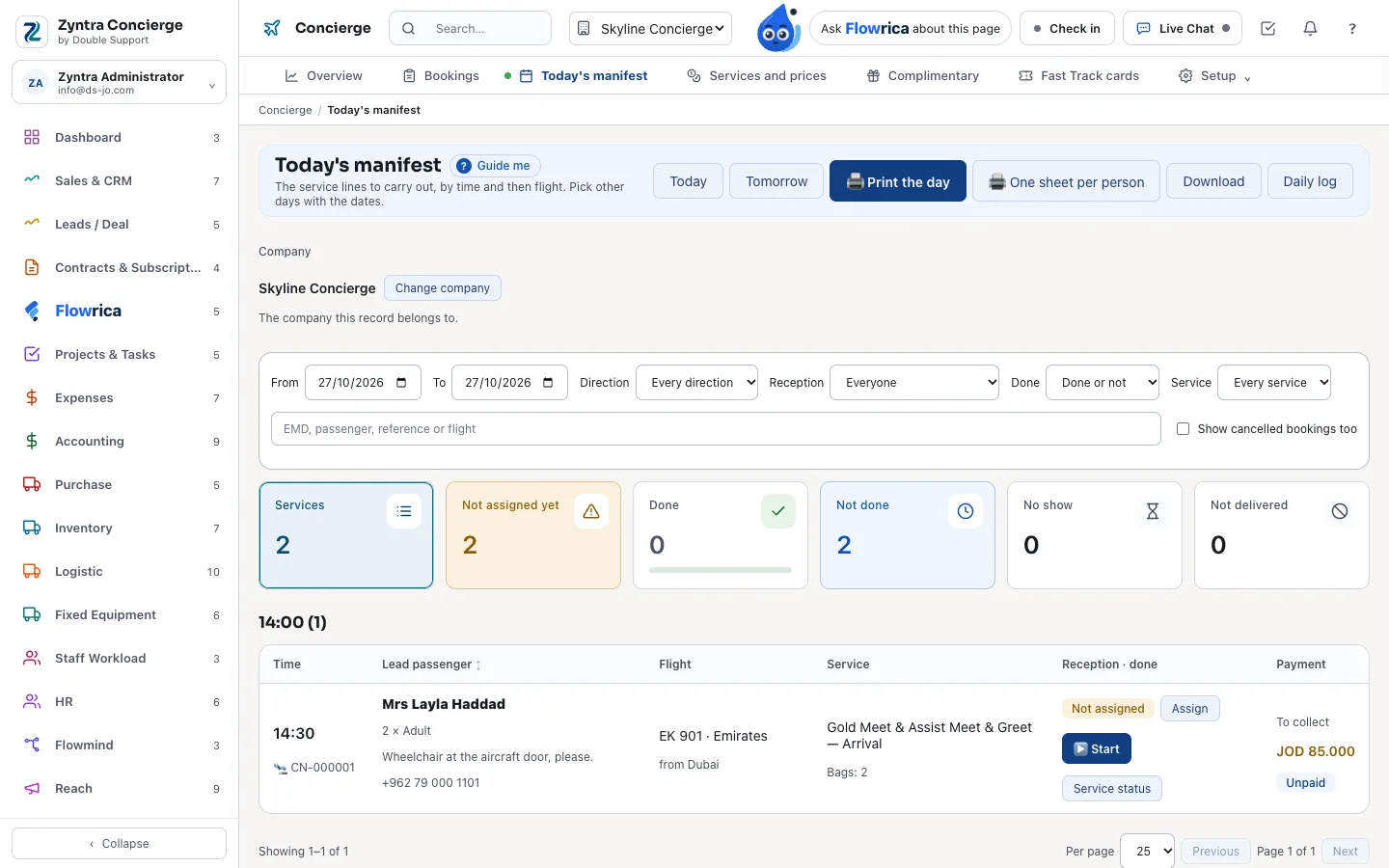1389x868 pixels.
Task: Open Inventory in the sidebar
Action: click(x=120, y=528)
